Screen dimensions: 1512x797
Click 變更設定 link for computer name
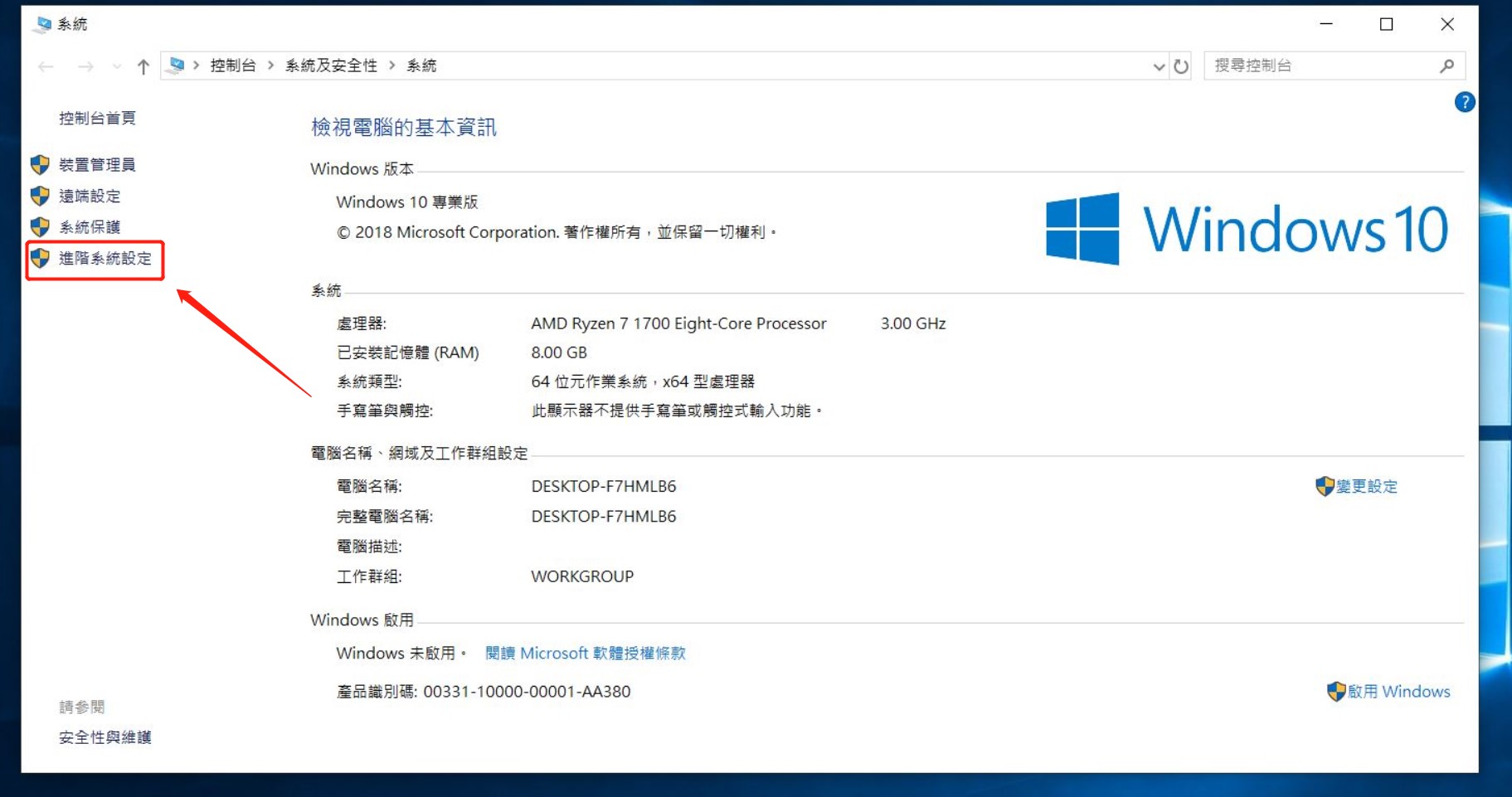tap(1365, 487)
